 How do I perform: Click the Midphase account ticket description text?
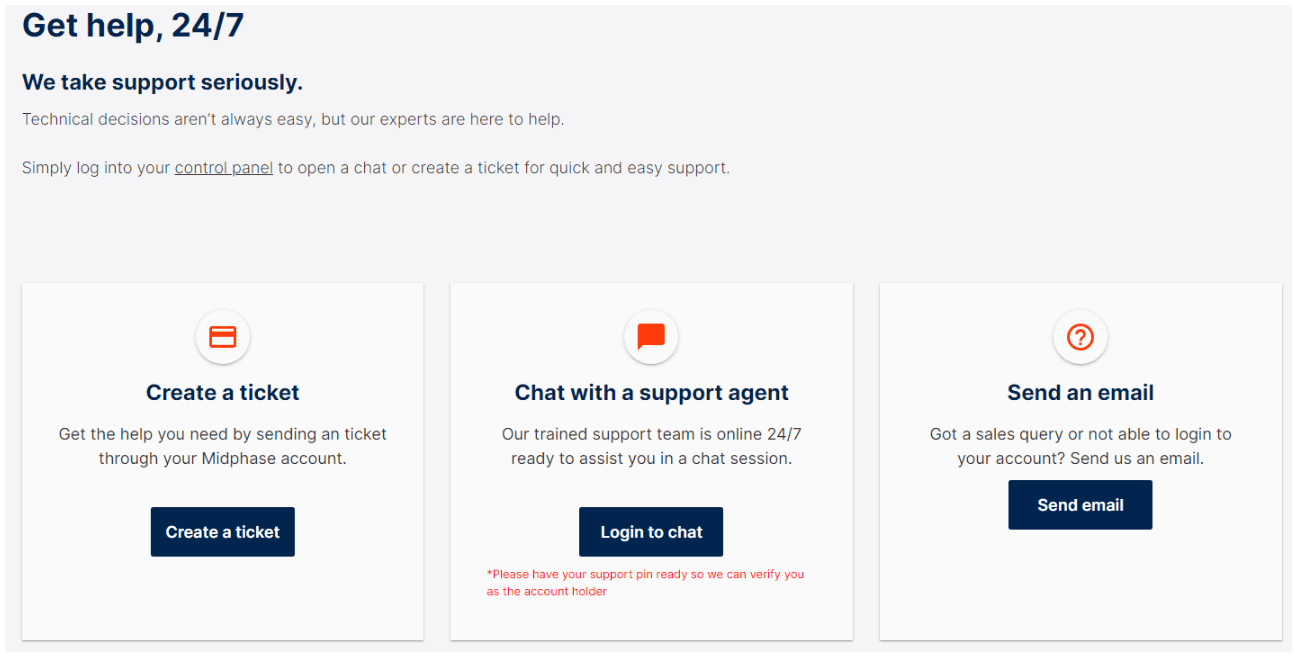223,447
